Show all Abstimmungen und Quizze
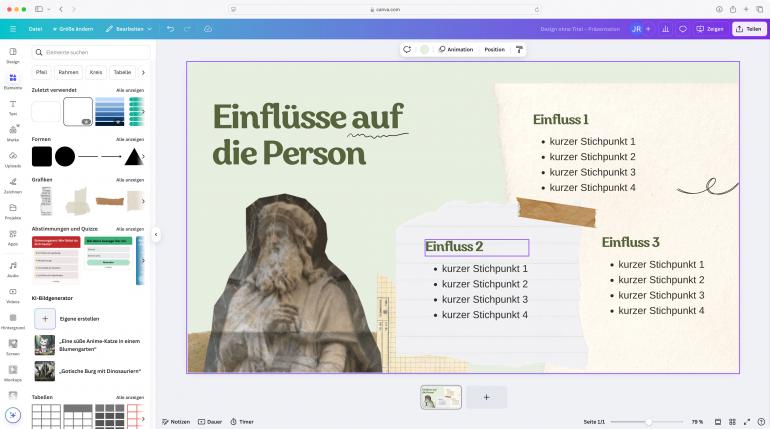 130,229
